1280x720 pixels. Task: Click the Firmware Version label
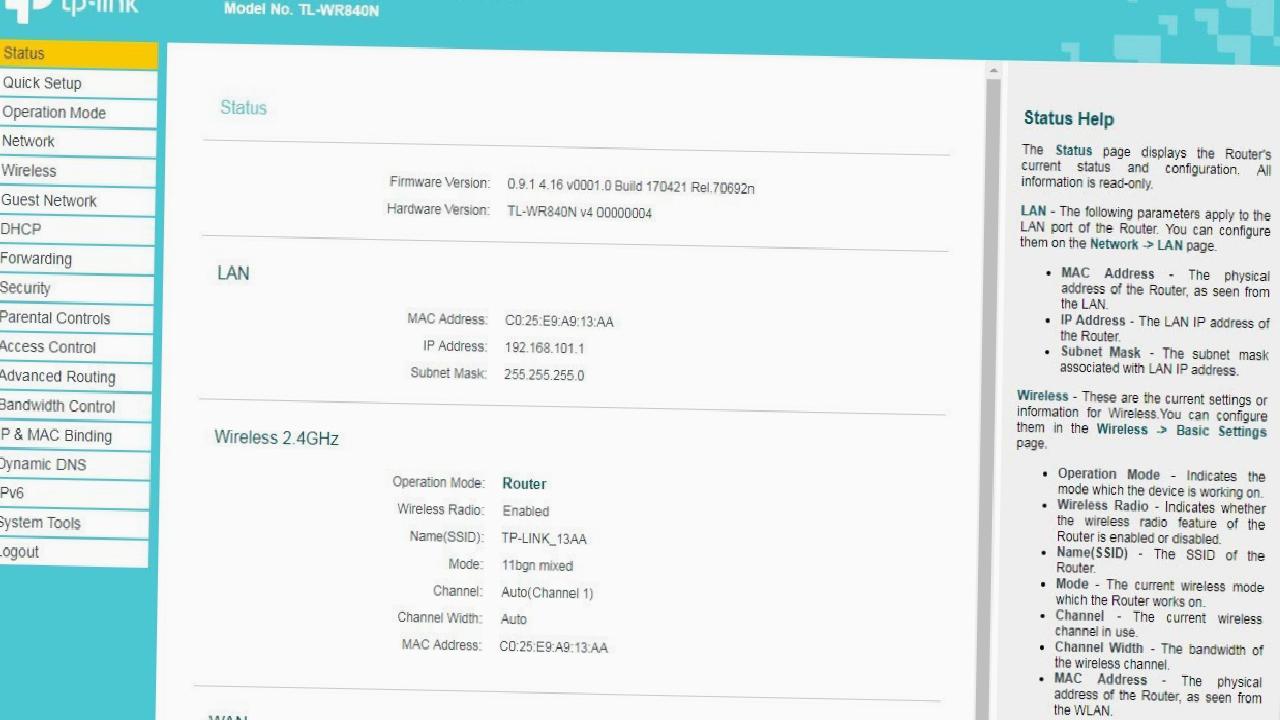[x=440, y=183]
